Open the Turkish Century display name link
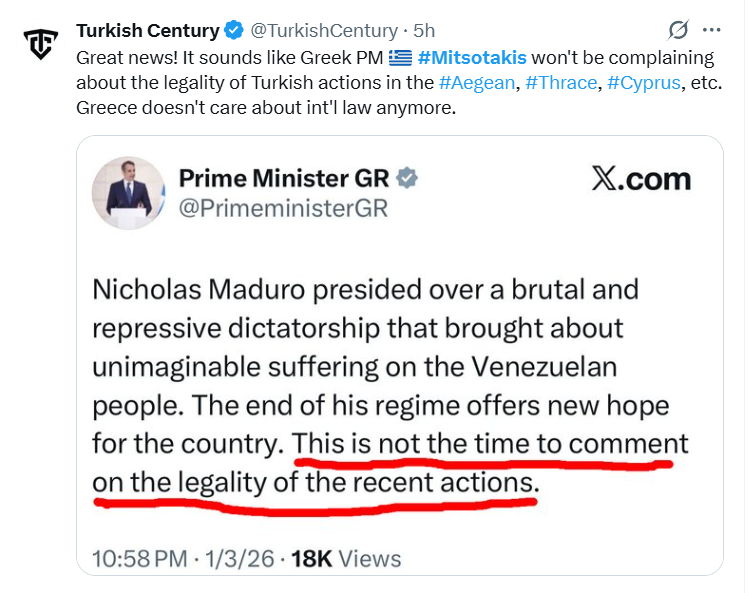750x593 pixels. [x=148, y=30]
